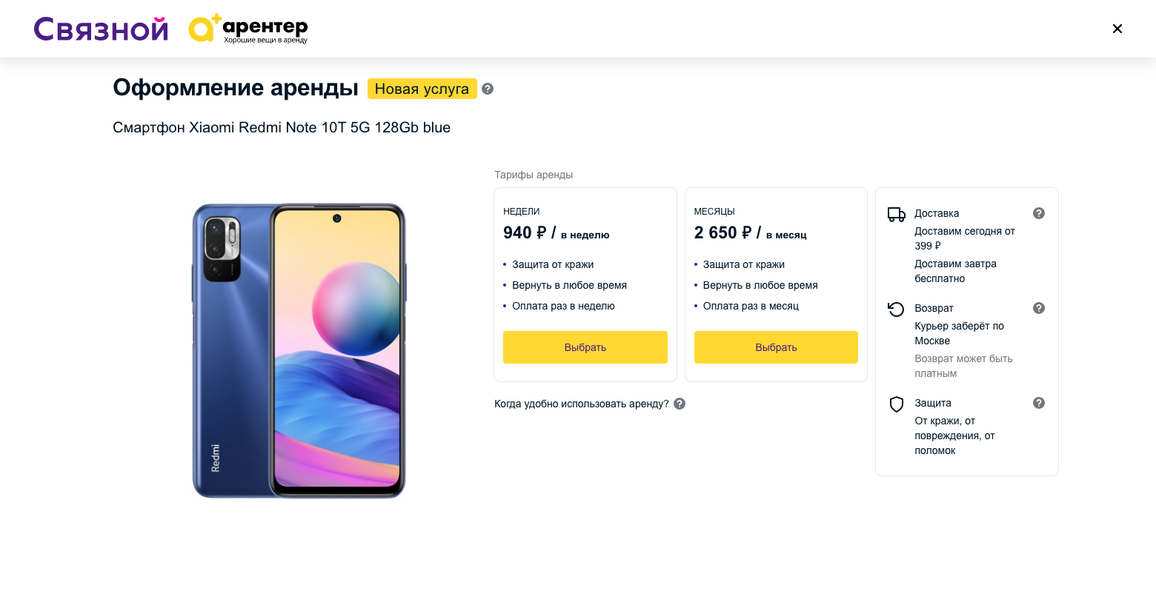Select the weekly 940 ₽ tariff button
This screenshot has width=1156, height=599.
[585, 347]
